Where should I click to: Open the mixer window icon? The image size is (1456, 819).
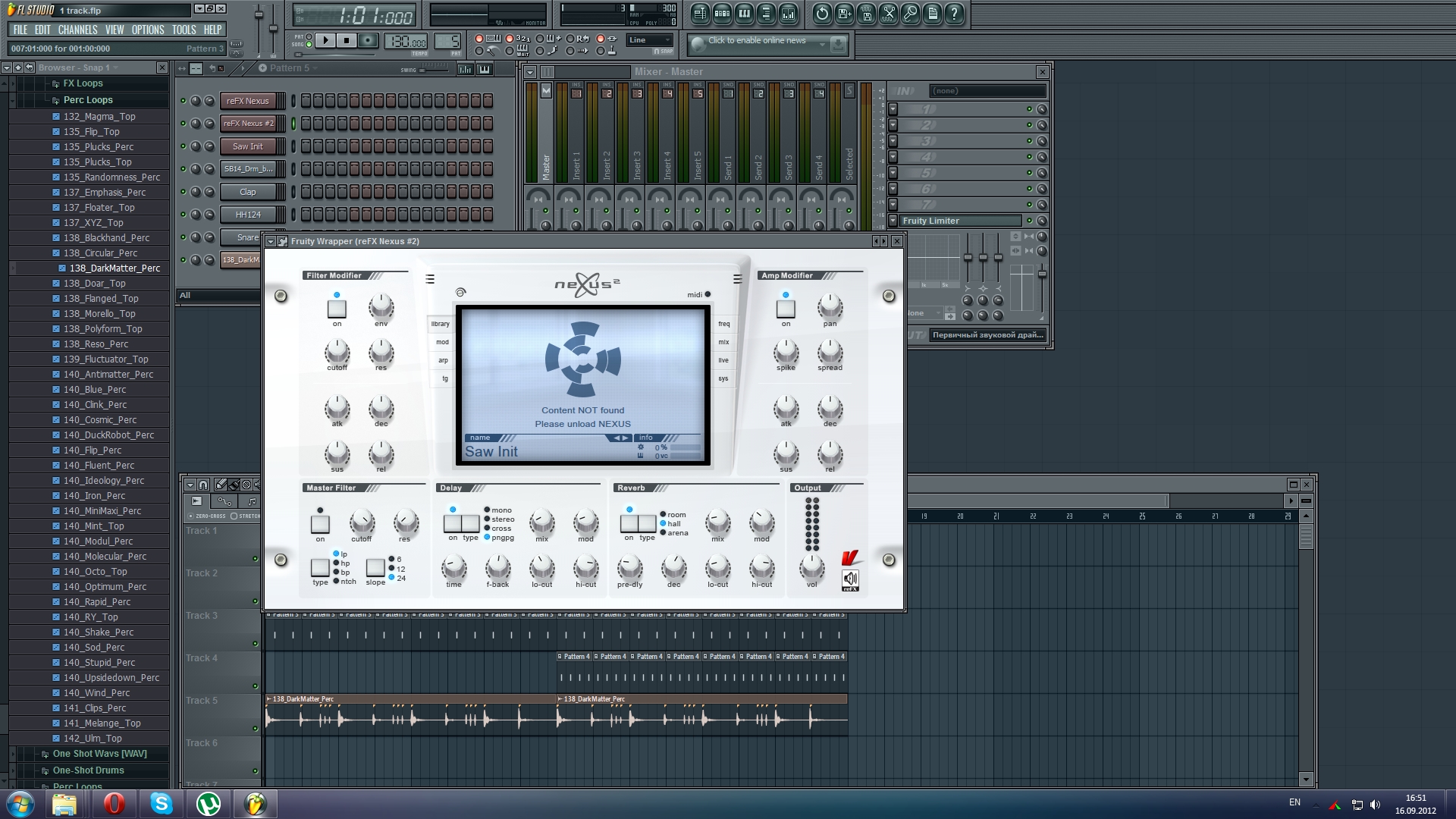pos(788,13)
